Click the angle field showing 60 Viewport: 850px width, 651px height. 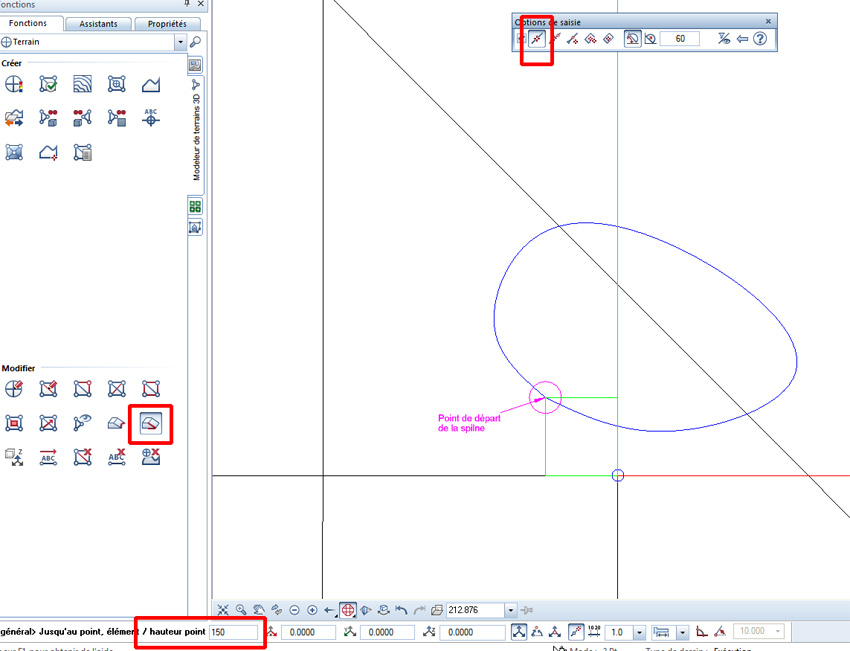(680, 38)
